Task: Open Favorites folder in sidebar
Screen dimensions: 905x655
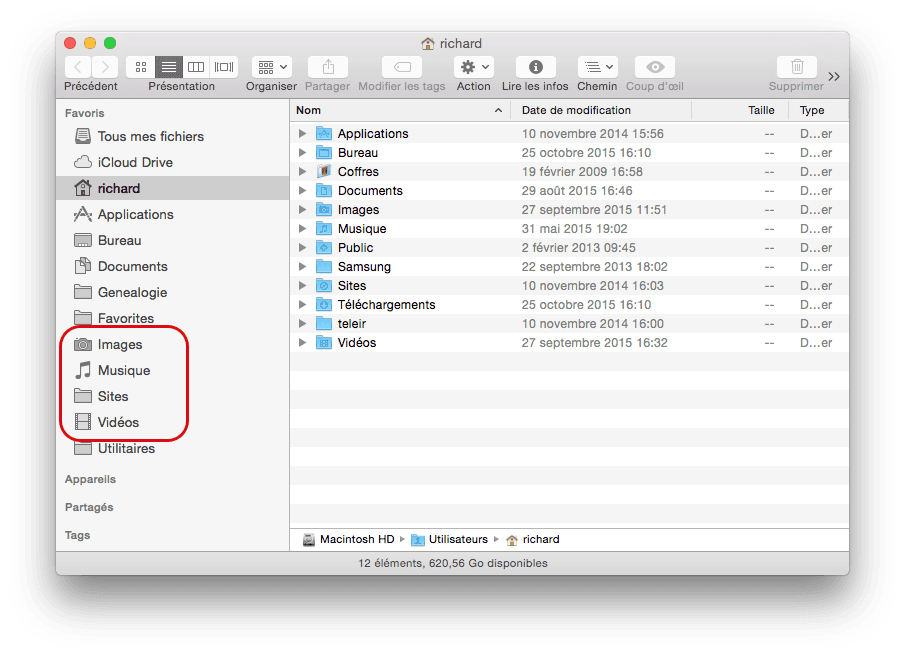Action: (173, 318)
